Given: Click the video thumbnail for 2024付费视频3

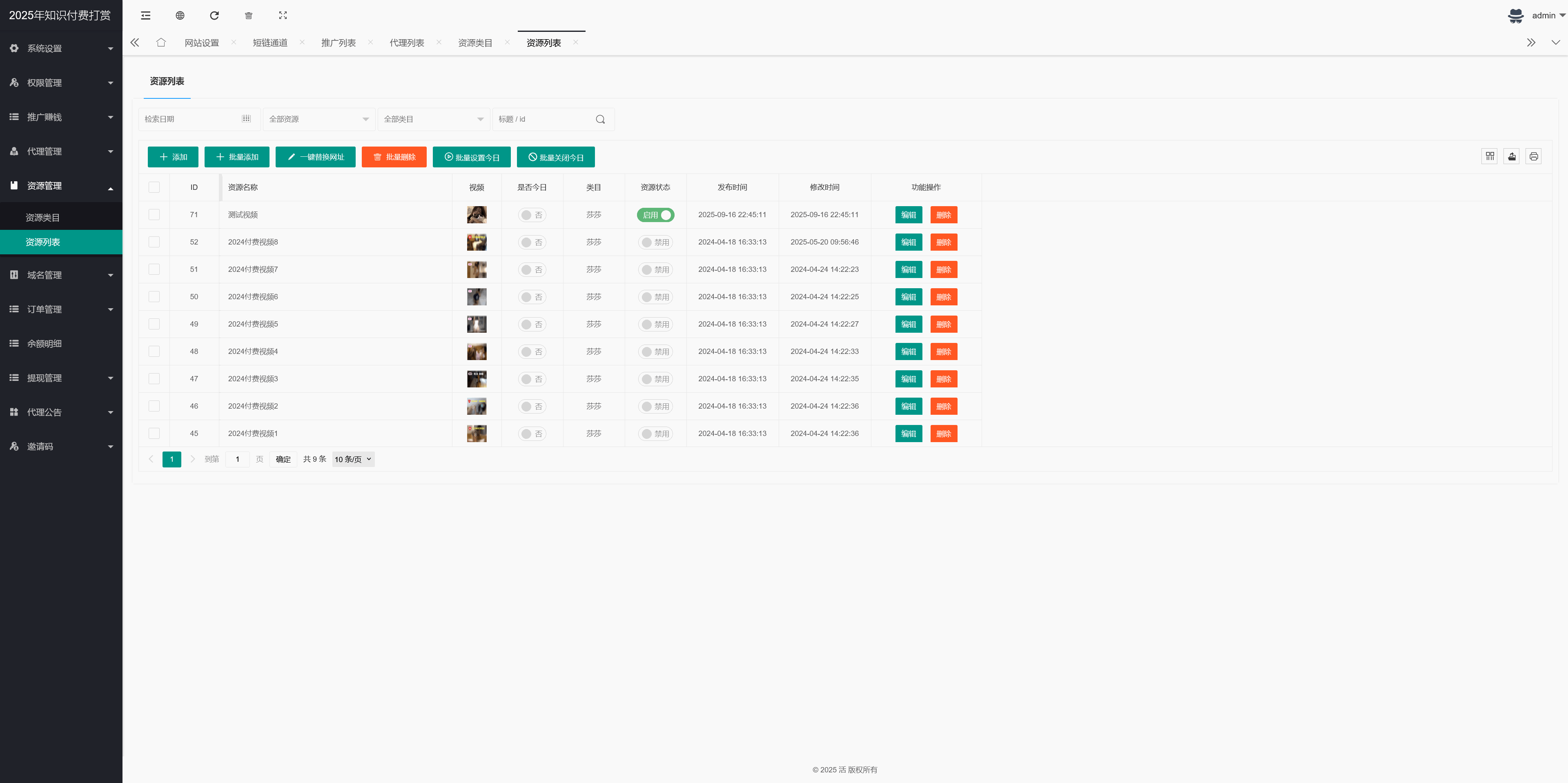Looking at the screenshot, I should click(477, 379).
